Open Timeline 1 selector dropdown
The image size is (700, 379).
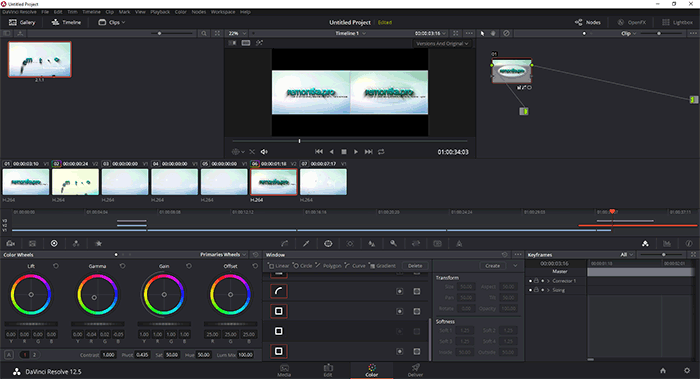(x=350, y=33)
